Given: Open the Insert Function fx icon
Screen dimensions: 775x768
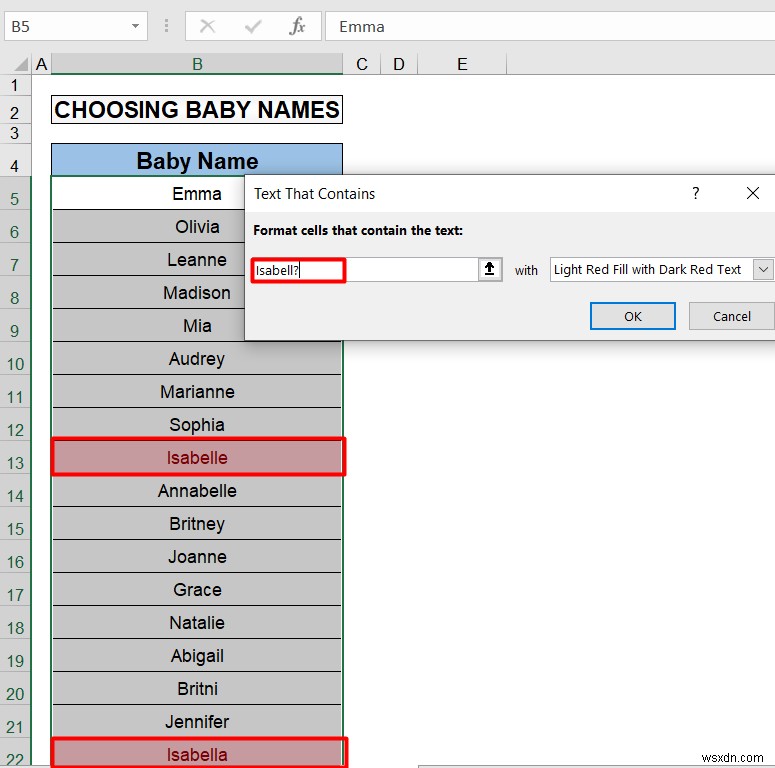Looking at the screenshot, I should (297, 26).
